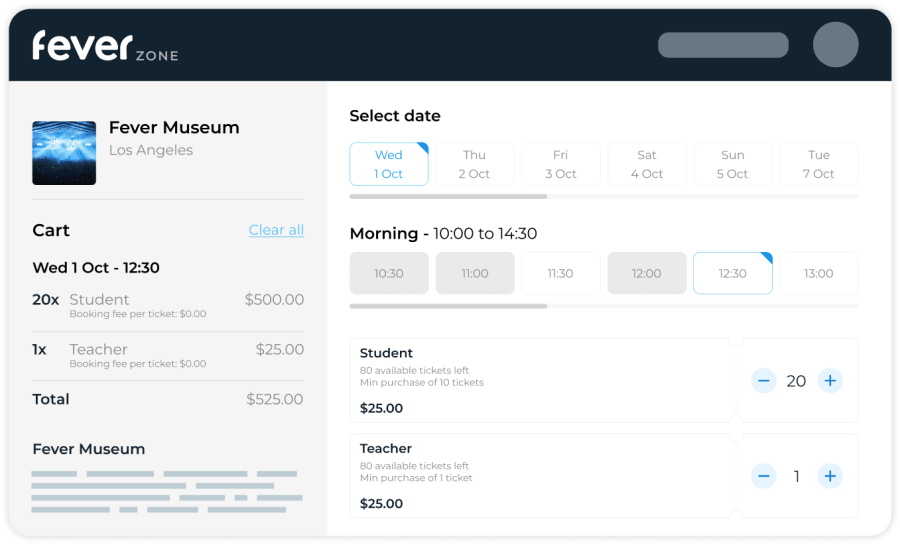This screenshot has width=900, height=545.
Task: Click the 'Cart' heading
Action: click(x=51, y=230)
